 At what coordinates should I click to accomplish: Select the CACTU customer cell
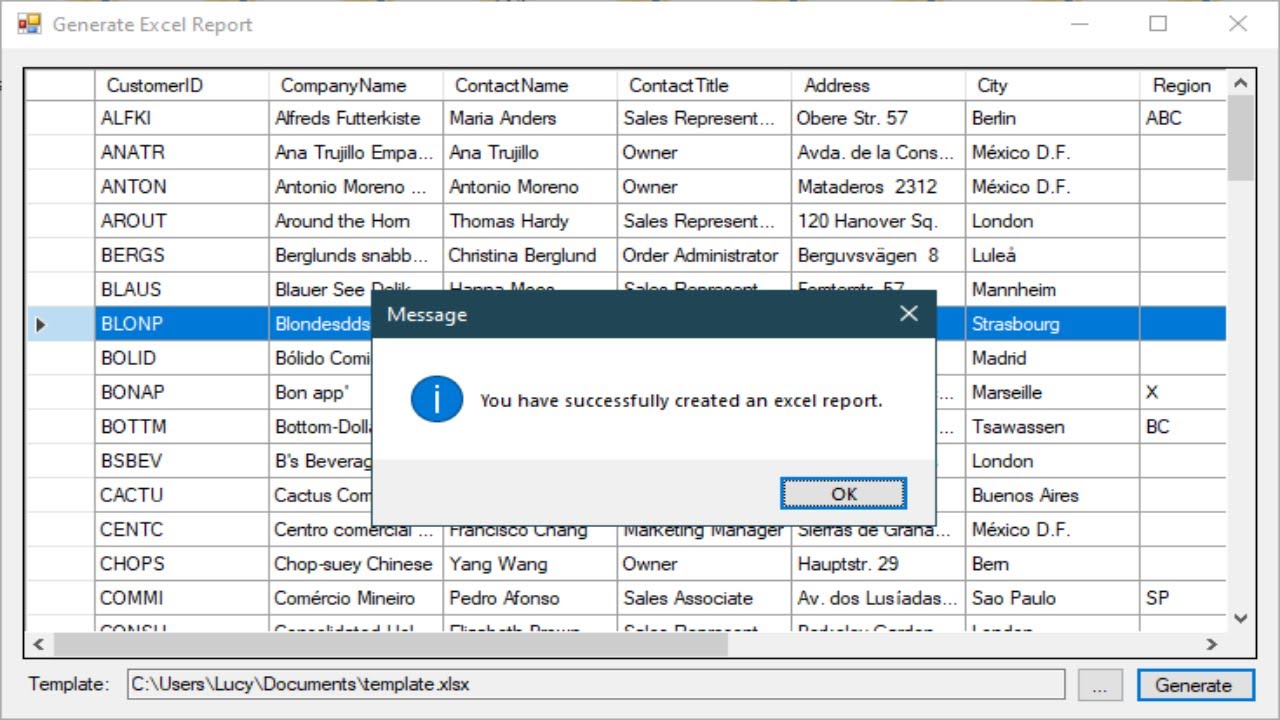click(181, 494)
